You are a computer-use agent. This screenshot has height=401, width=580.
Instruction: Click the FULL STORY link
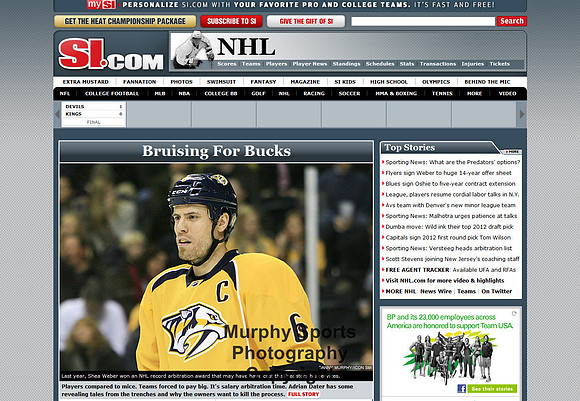[x=303, y=394]
